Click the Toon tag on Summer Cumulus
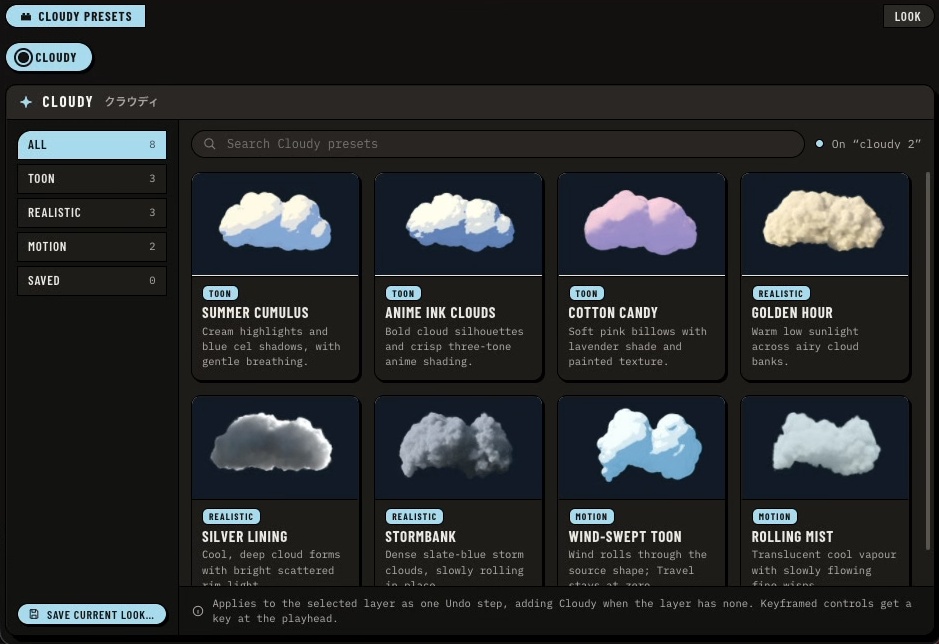 [220, 294]
